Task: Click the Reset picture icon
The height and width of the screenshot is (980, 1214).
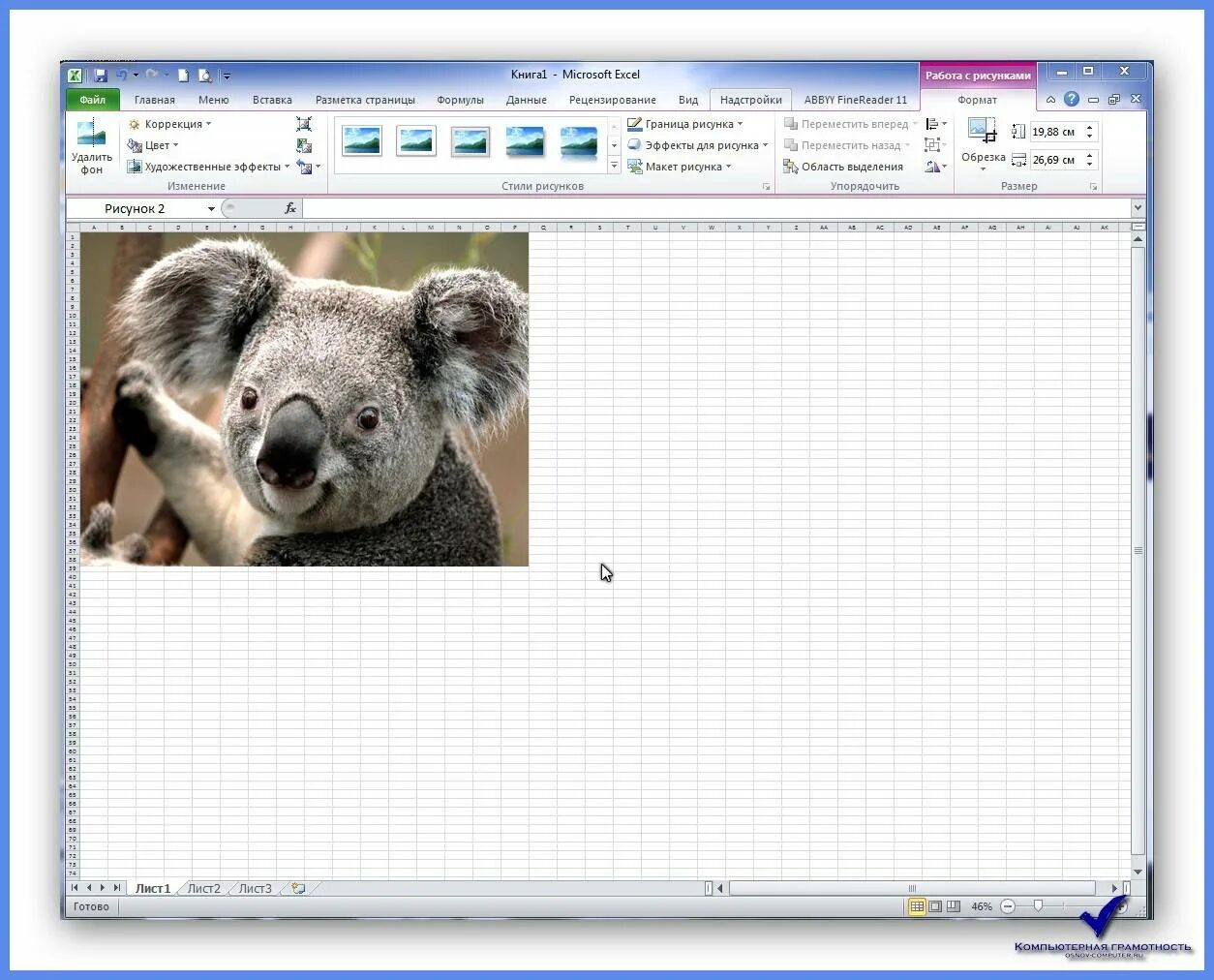Action: (x=304, y=167)
